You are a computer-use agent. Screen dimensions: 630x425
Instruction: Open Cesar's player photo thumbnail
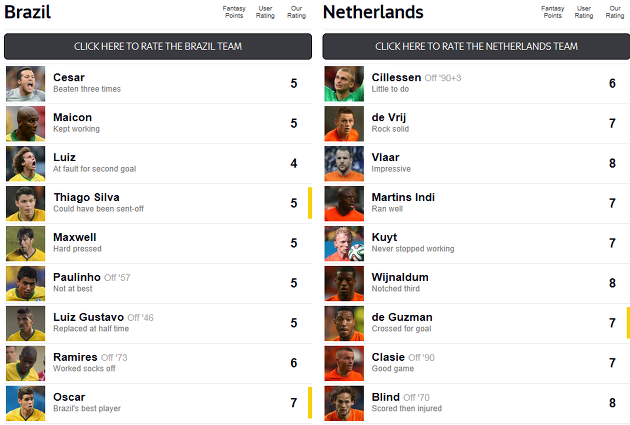pyautogui.click(x=25, y=84)
